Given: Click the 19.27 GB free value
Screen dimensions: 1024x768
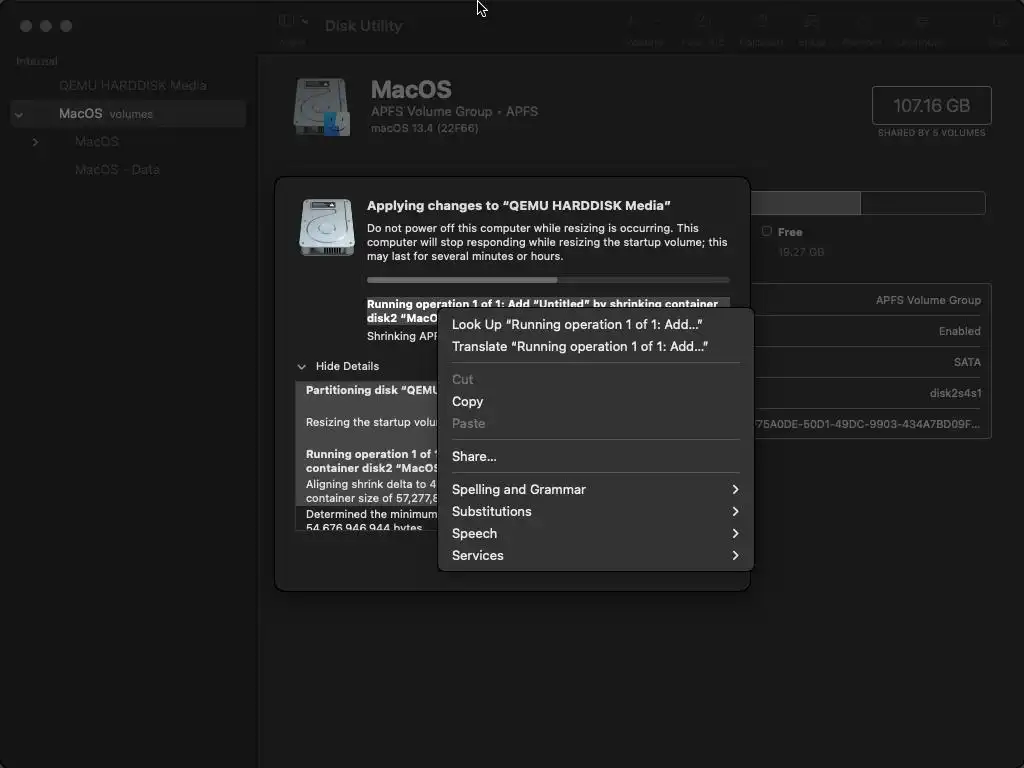Looking at the screenshot, I should [x=801, y=252].
